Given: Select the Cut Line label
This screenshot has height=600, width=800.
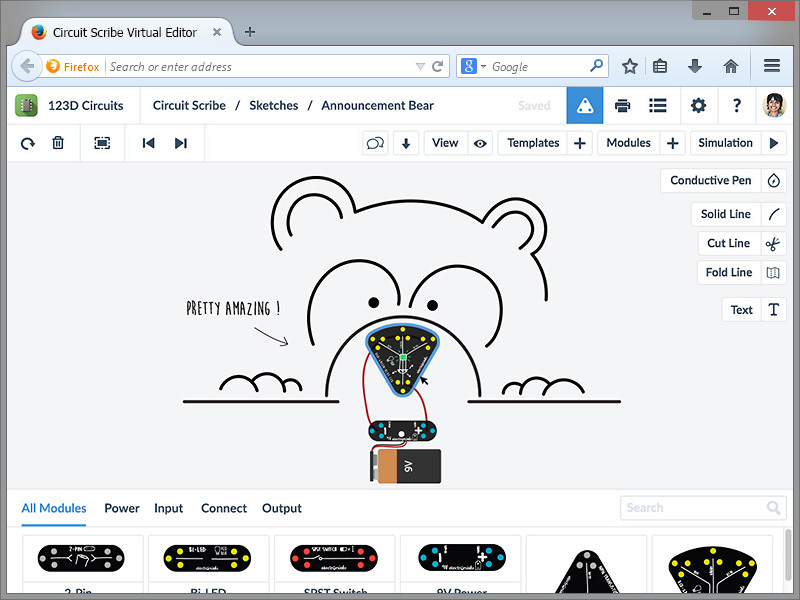Looking at the screenshot, I should [729, 244].
